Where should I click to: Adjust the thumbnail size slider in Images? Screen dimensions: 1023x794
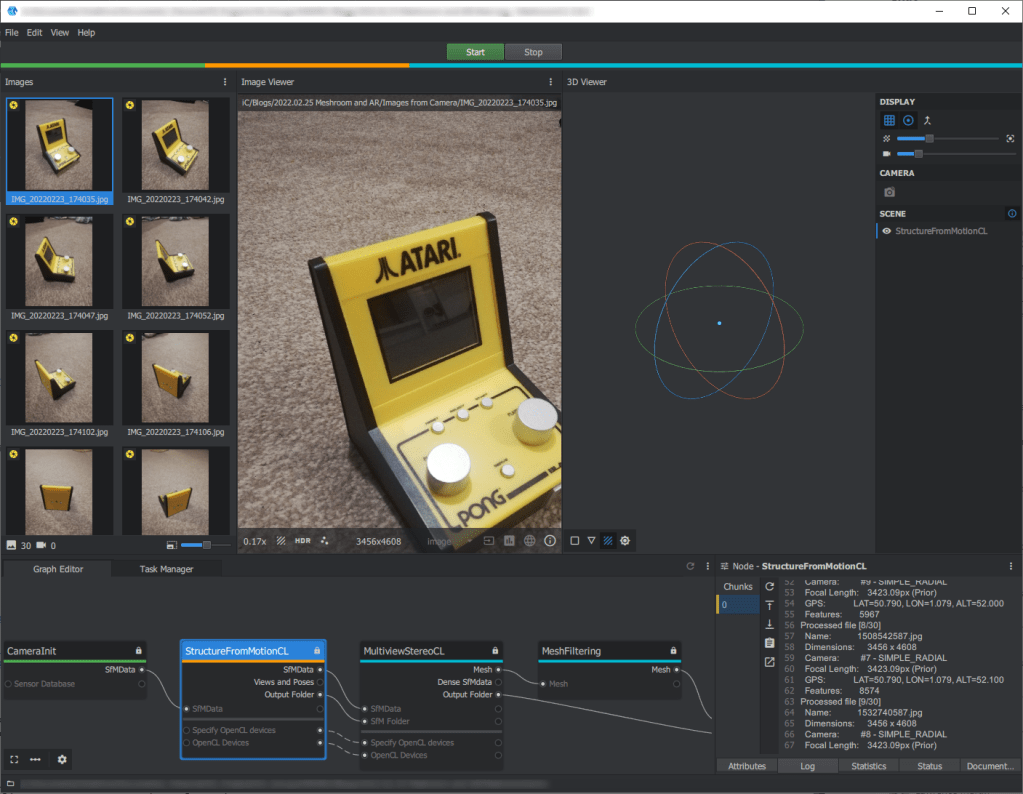[x=207, y=545]
